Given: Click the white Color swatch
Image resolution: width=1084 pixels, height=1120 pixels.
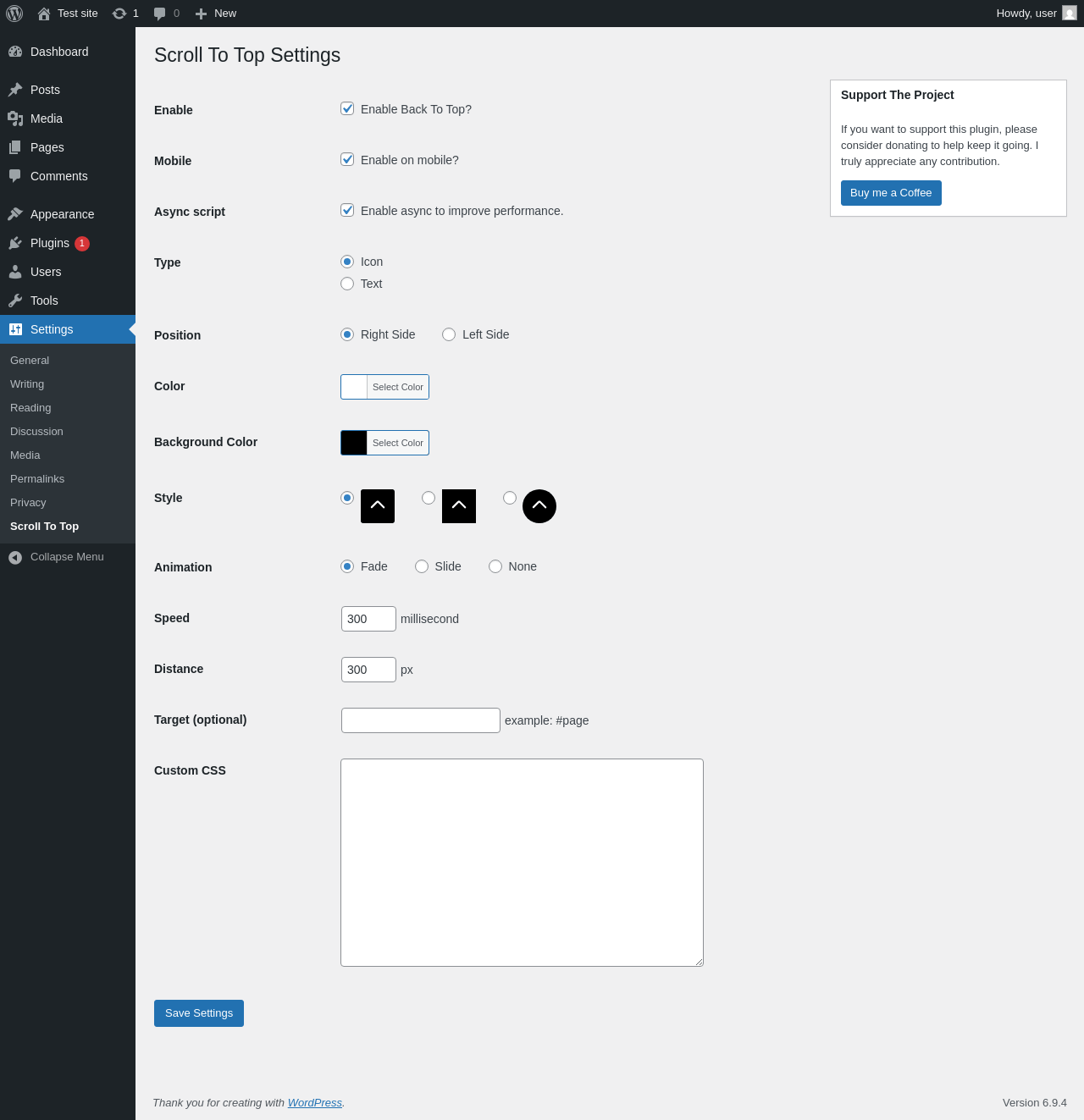Looking at the screenshot, I should (354, 387).
